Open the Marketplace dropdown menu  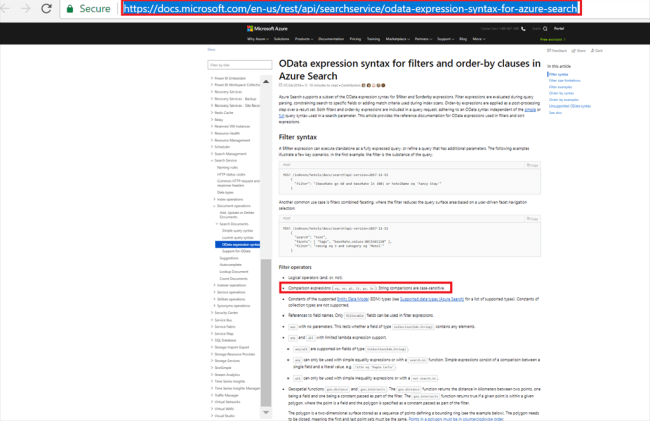[398, 39]
